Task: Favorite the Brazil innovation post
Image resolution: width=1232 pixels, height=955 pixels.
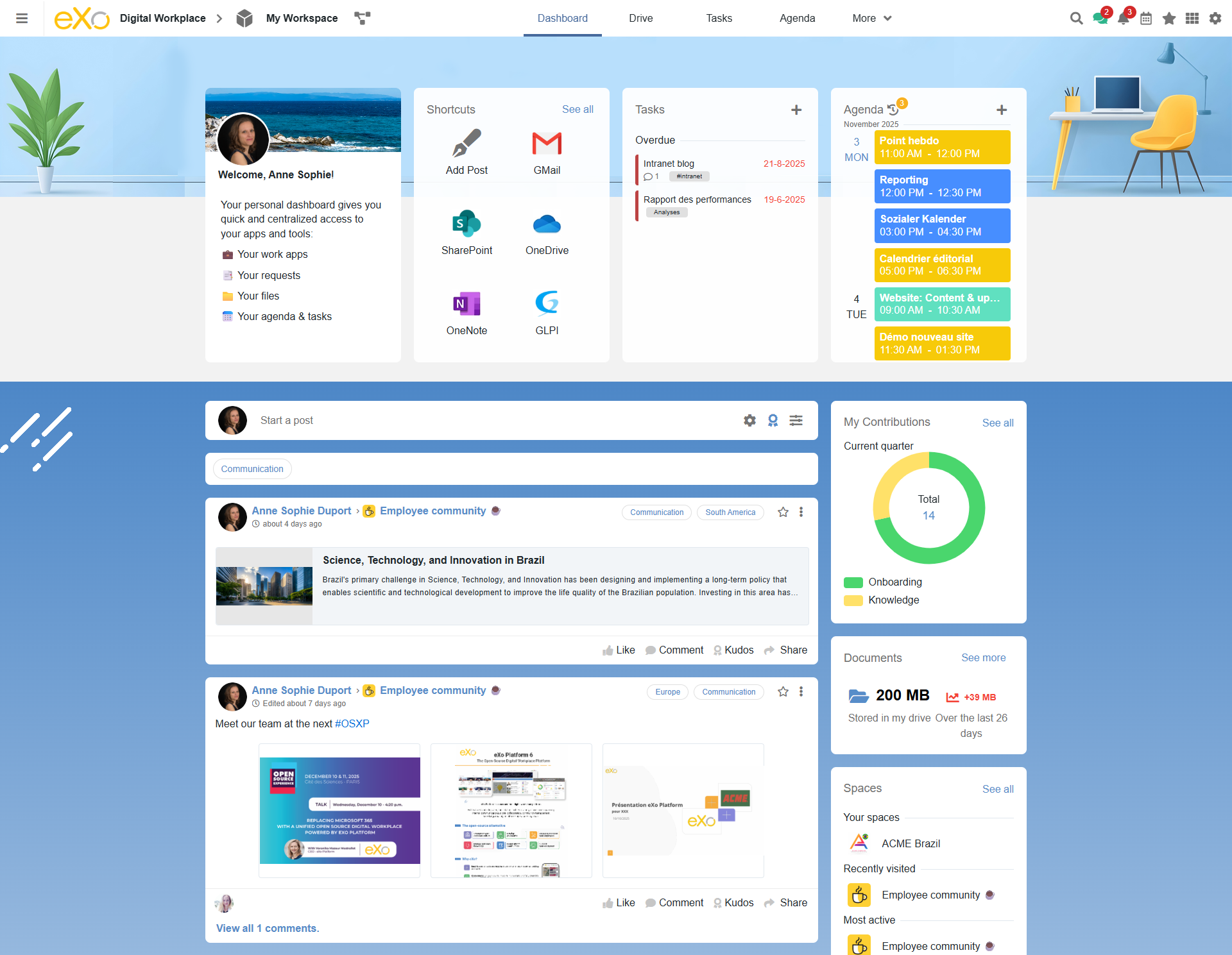Action: [x=783, y=512]
